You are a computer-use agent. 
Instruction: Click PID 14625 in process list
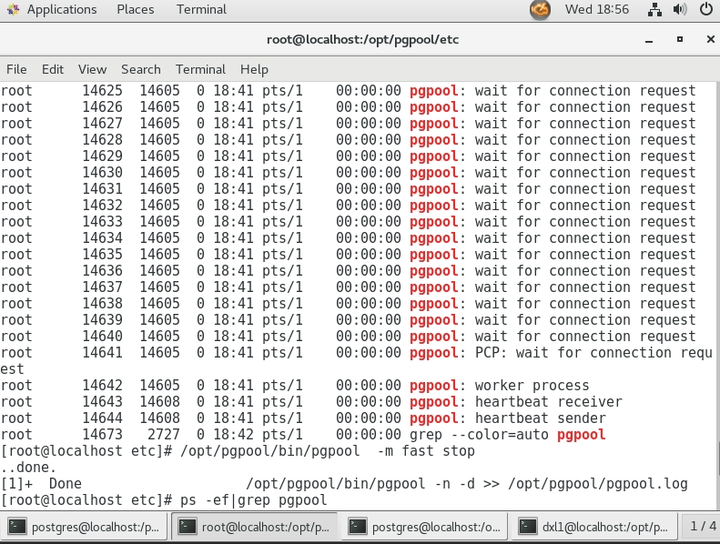tap(102, 91)
